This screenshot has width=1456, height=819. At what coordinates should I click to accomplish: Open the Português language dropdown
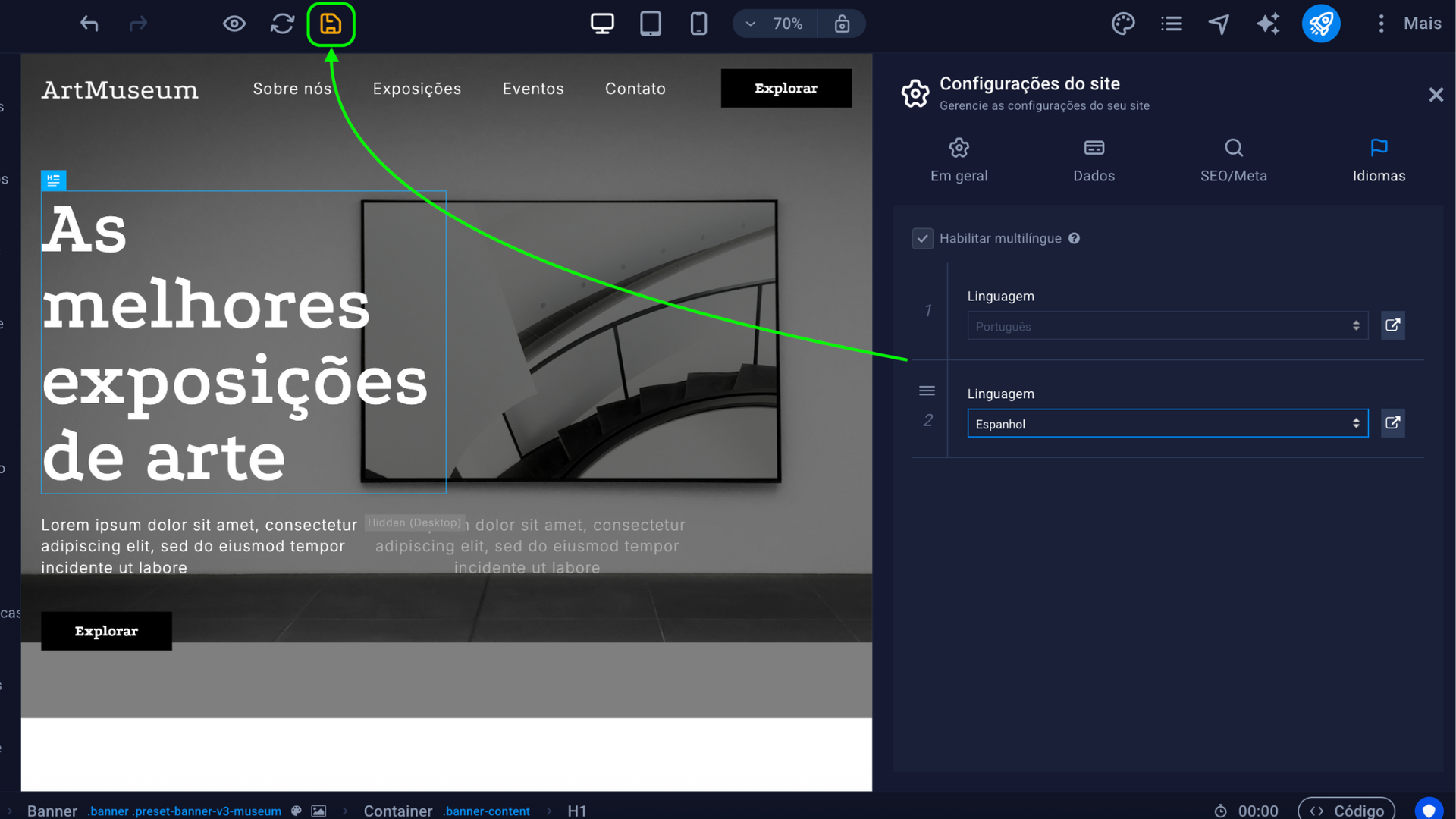[x=1168, y=325]
